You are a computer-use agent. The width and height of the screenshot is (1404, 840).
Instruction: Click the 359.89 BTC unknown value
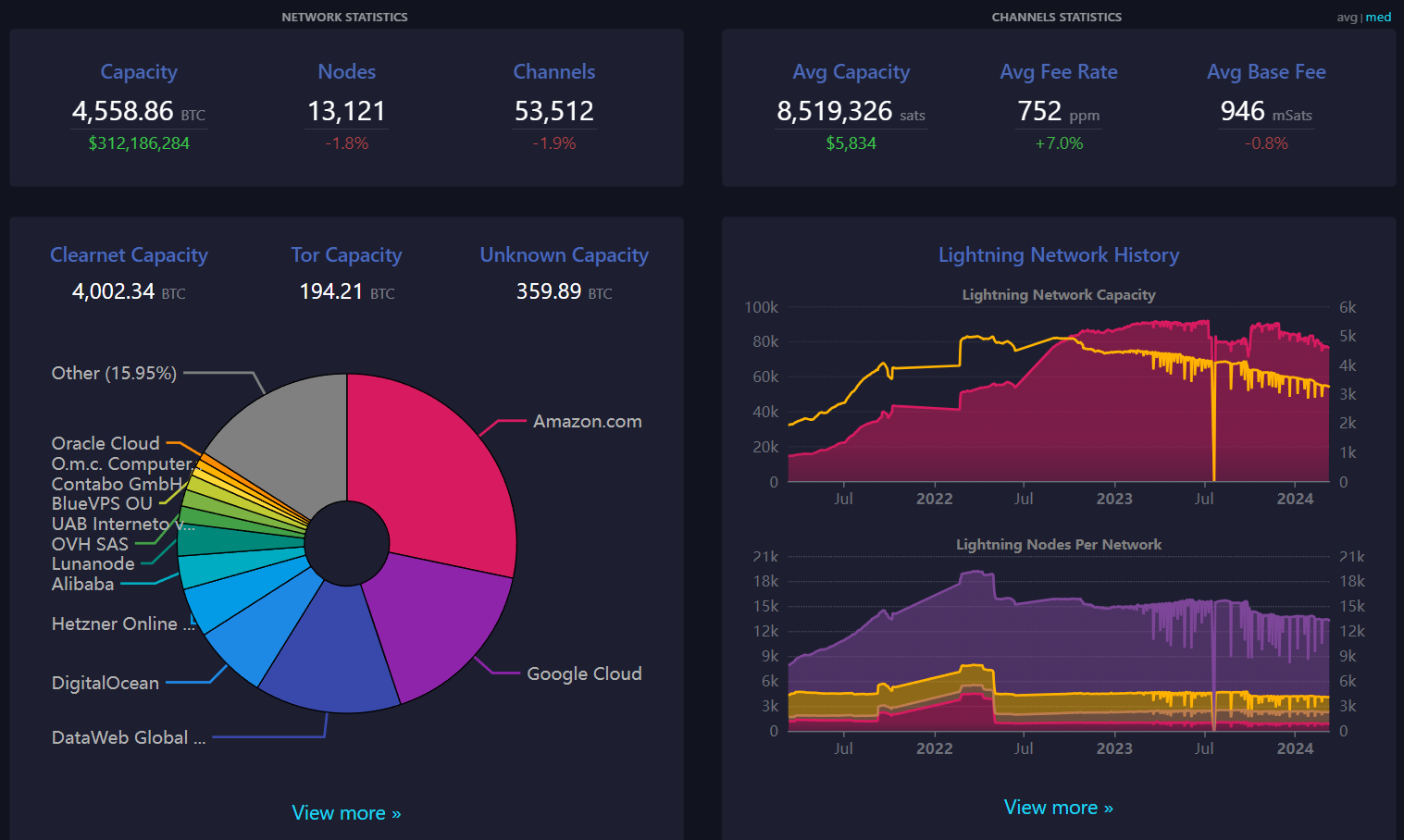coord(564,291)
